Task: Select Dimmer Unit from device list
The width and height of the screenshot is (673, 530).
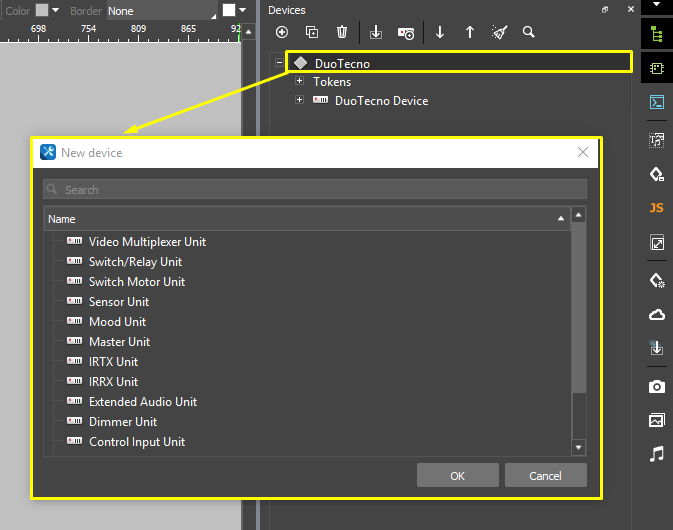Action: [123, 422]
